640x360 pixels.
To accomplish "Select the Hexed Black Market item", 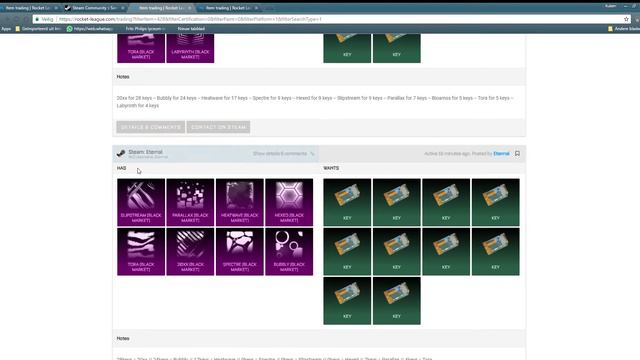I will pyautogui.click(x=289, y=202).
